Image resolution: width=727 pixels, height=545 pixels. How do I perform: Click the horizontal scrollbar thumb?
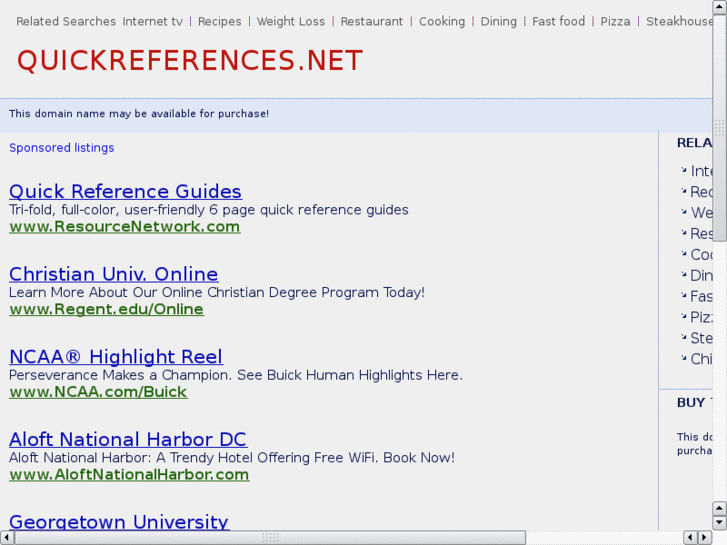pyautogui.click(x=270, y=538)
